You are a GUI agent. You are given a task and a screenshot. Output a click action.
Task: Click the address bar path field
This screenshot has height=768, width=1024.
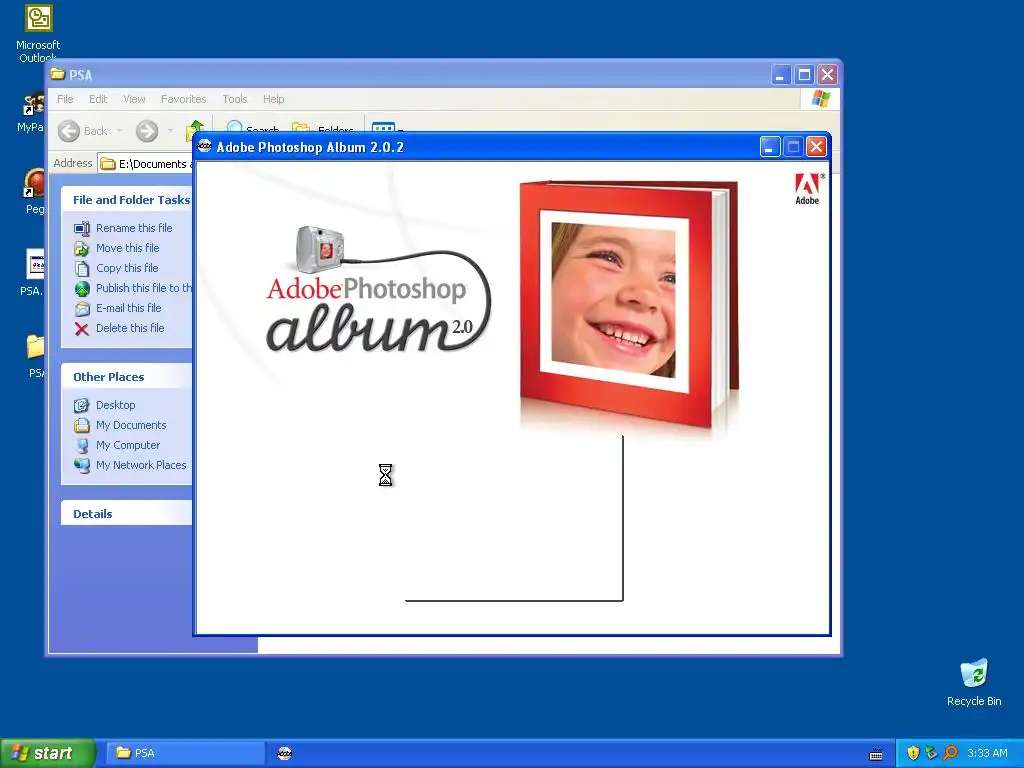147,164
